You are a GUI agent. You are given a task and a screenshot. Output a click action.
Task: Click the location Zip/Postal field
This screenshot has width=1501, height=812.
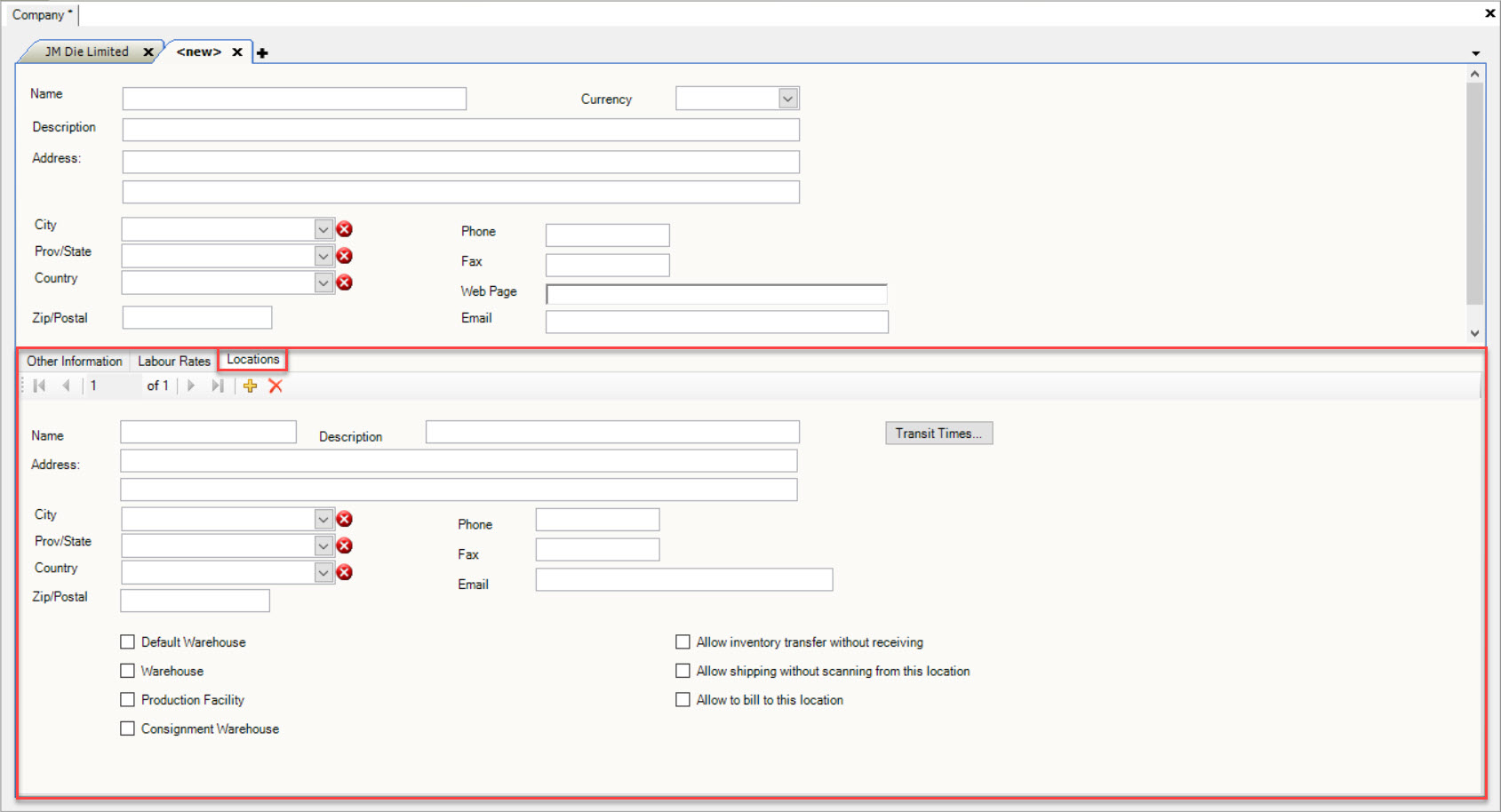click(x=195, y=601)
